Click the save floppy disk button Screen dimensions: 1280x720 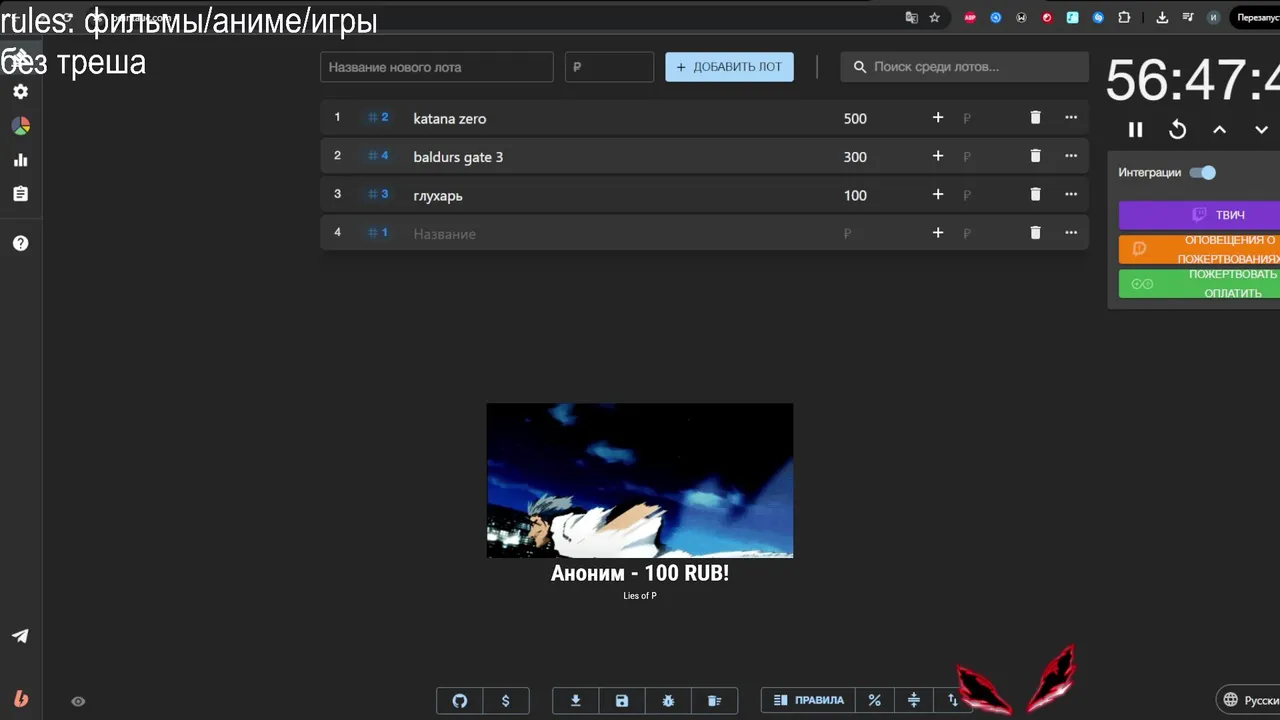(622, 701)
